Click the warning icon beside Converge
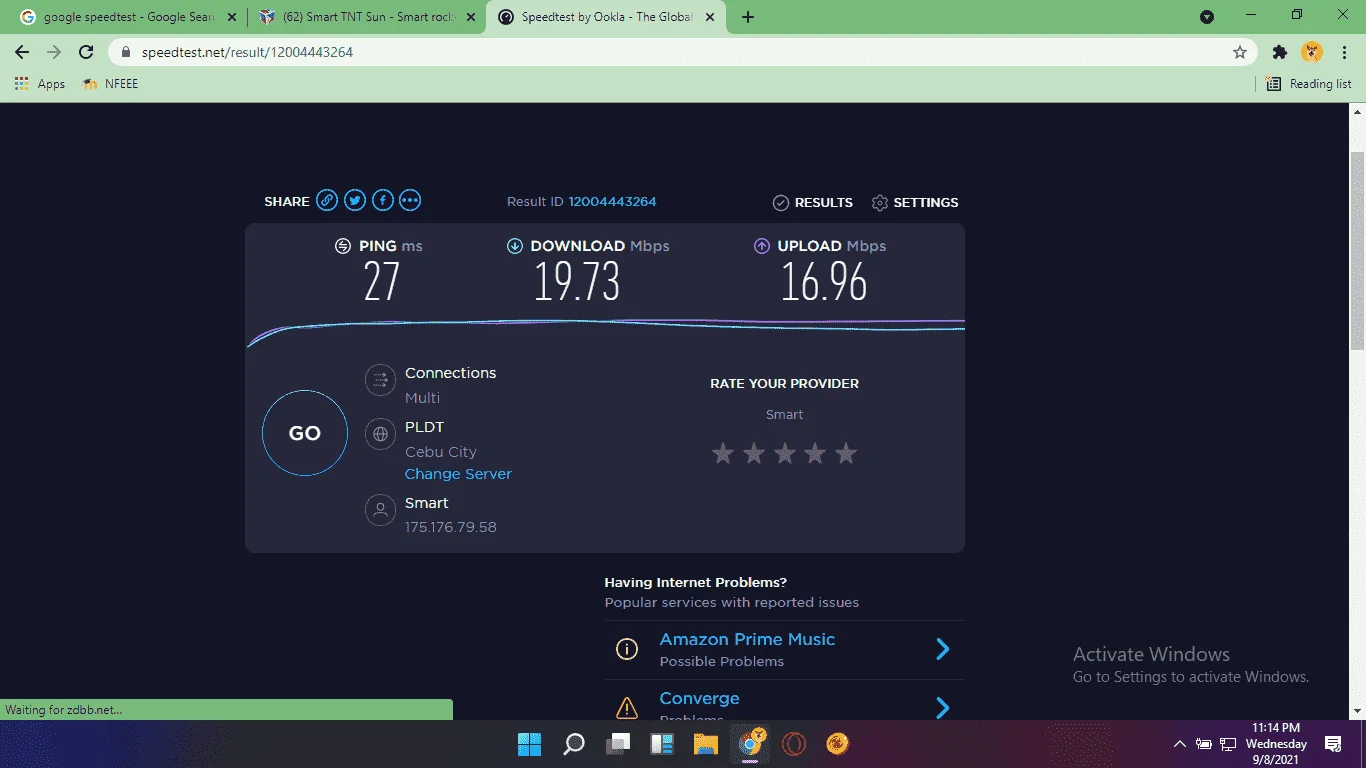This screenshot has height=768, width=1366. pos(627,709)
